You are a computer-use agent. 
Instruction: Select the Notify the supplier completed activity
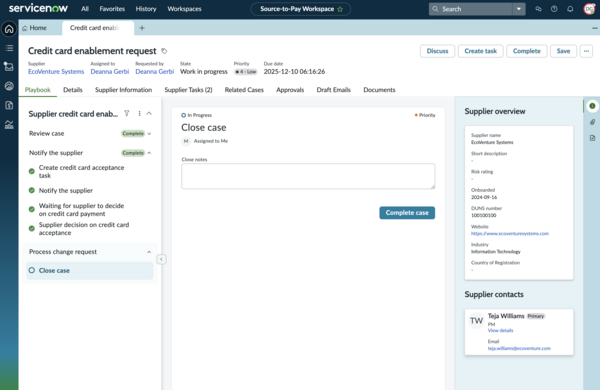pos(66,191)
